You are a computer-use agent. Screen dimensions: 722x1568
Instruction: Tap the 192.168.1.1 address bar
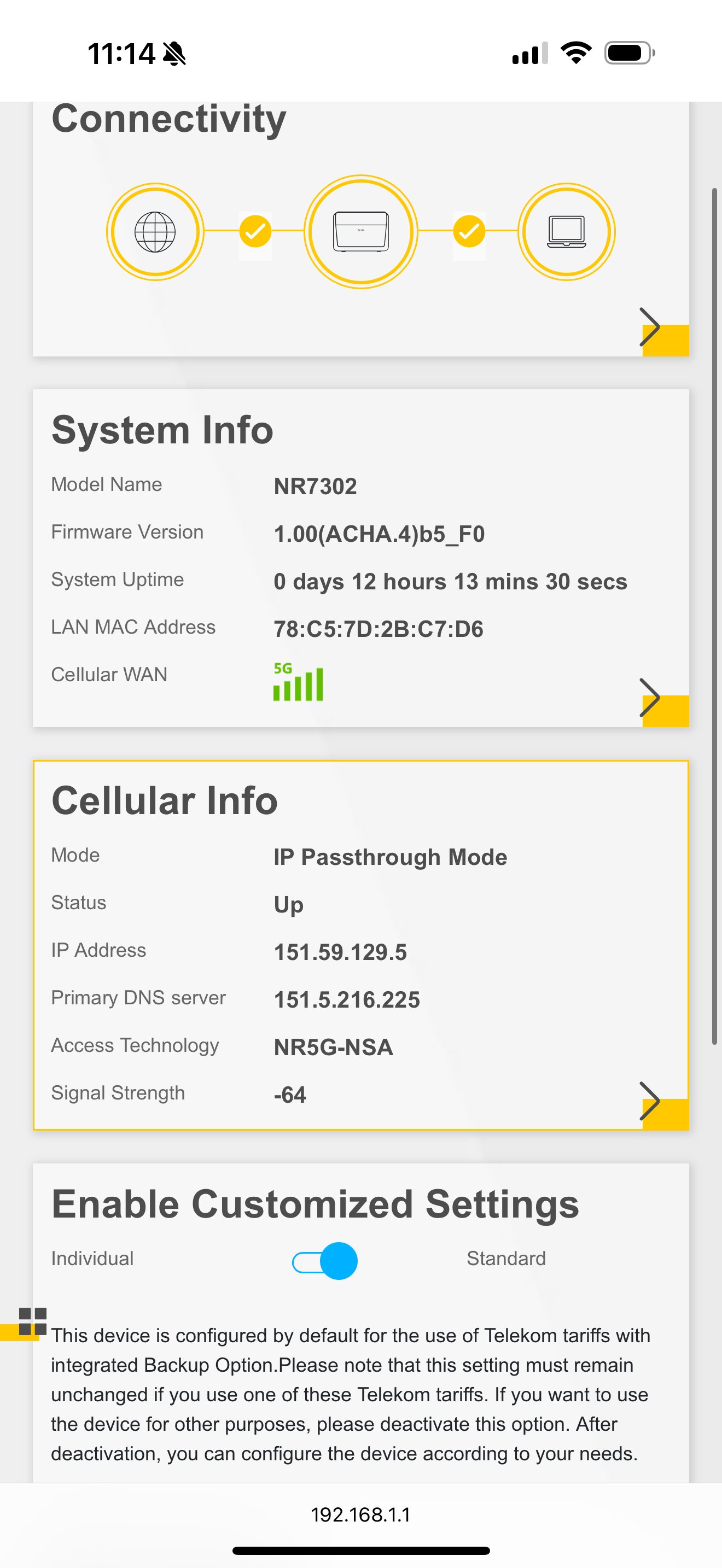click(361, 1514)
